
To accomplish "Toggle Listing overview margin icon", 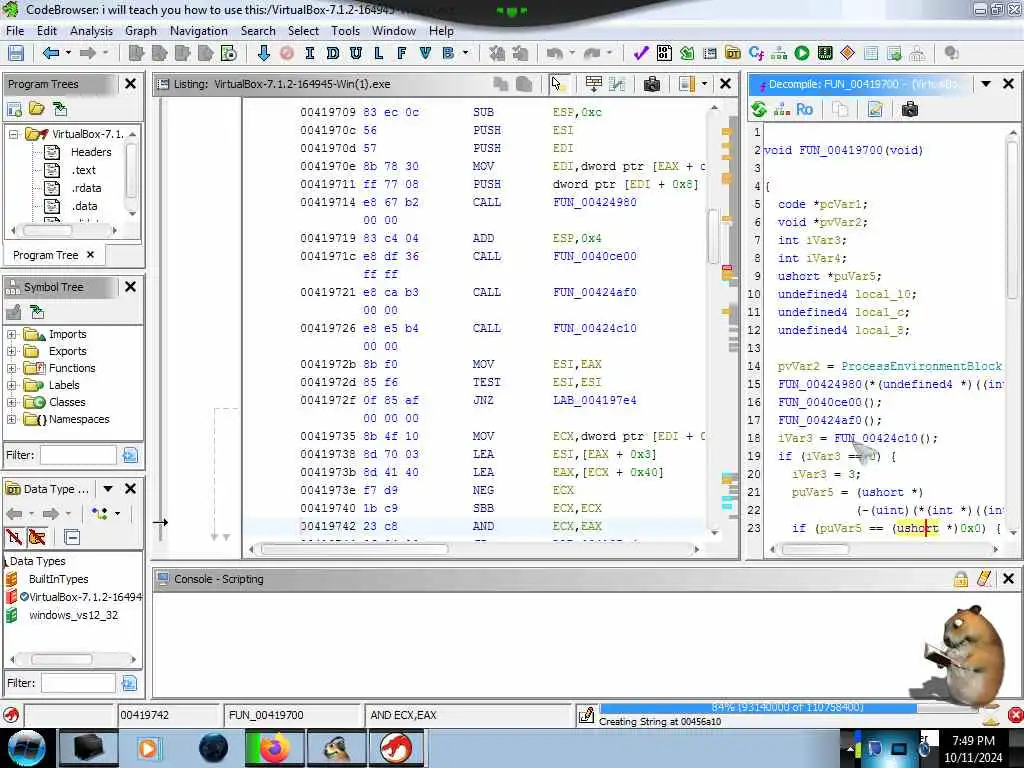I will point(686,84).
